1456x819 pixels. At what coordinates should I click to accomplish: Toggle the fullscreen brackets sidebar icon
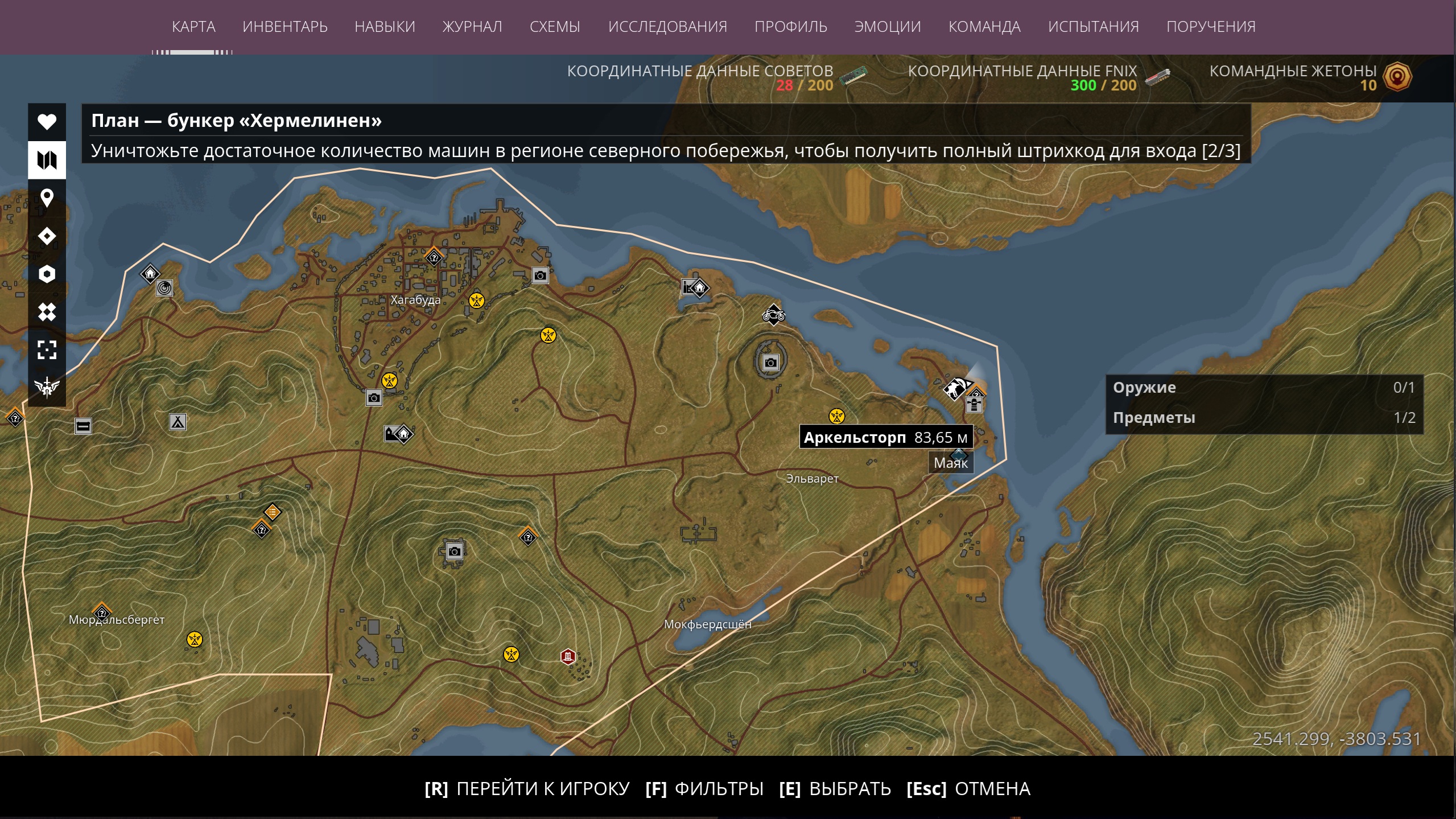pos(47,349)
